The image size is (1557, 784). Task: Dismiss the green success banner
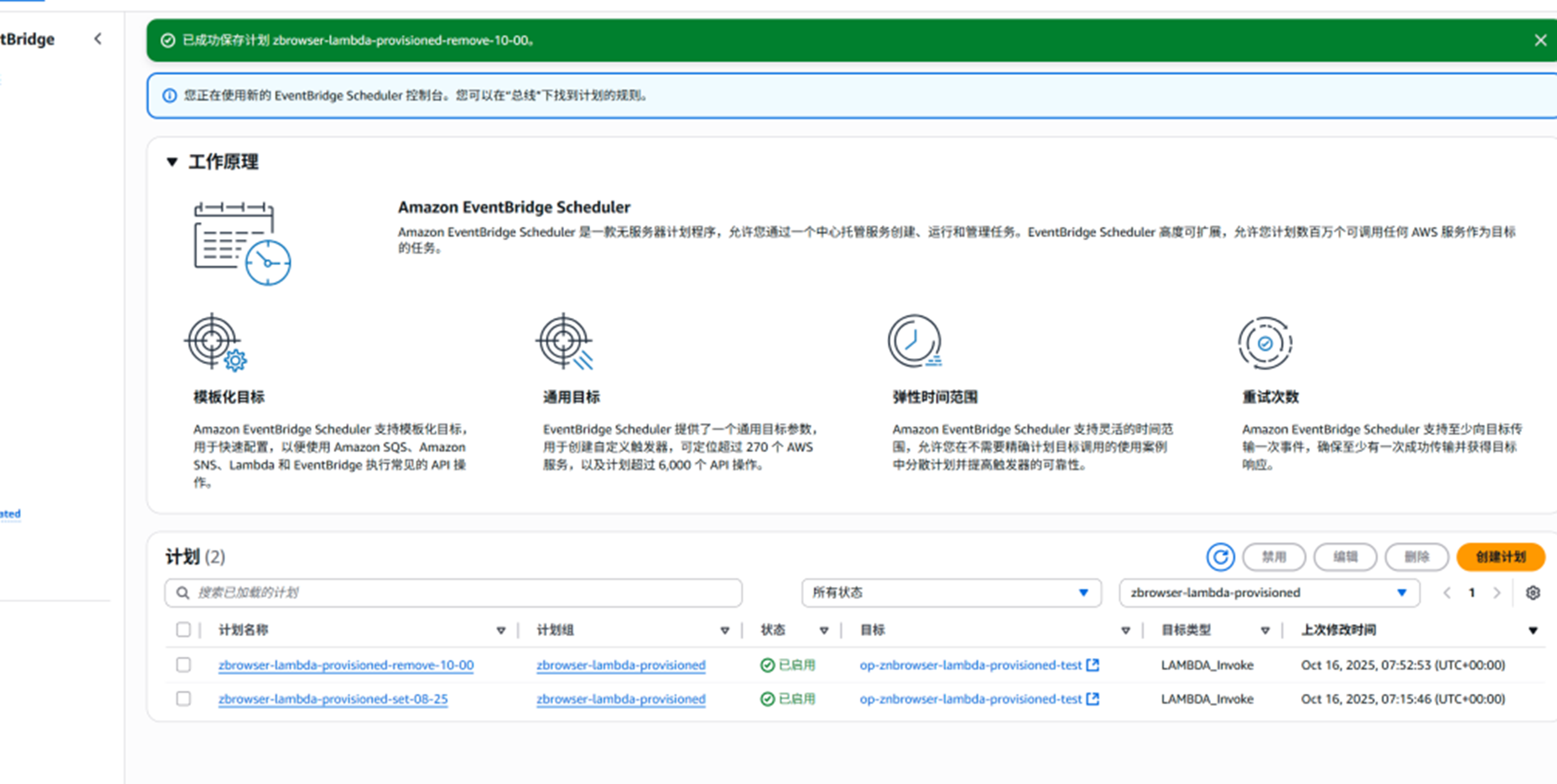(x=1540, y=40)
